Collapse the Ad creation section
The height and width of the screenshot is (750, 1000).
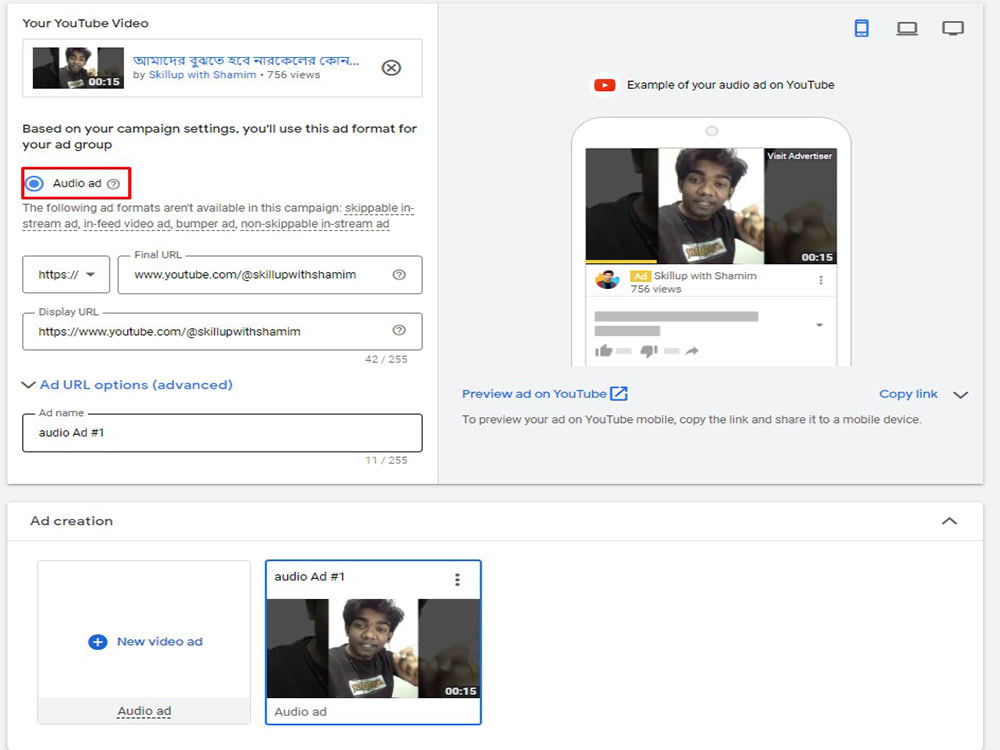tap(949, 521)
